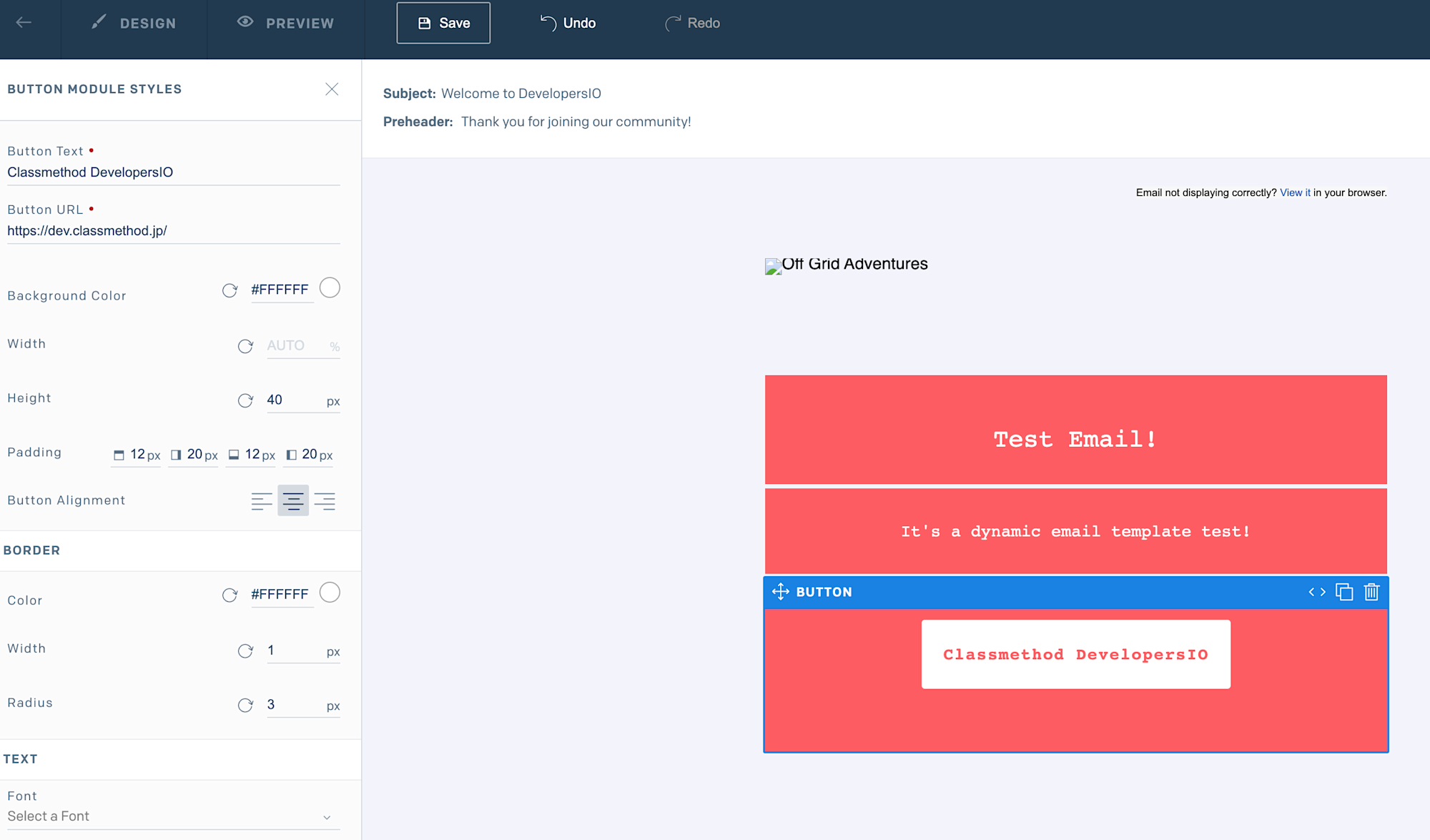Click the back arrow icon
Screen dimensions: 1430x840
(x=24, y=23)
